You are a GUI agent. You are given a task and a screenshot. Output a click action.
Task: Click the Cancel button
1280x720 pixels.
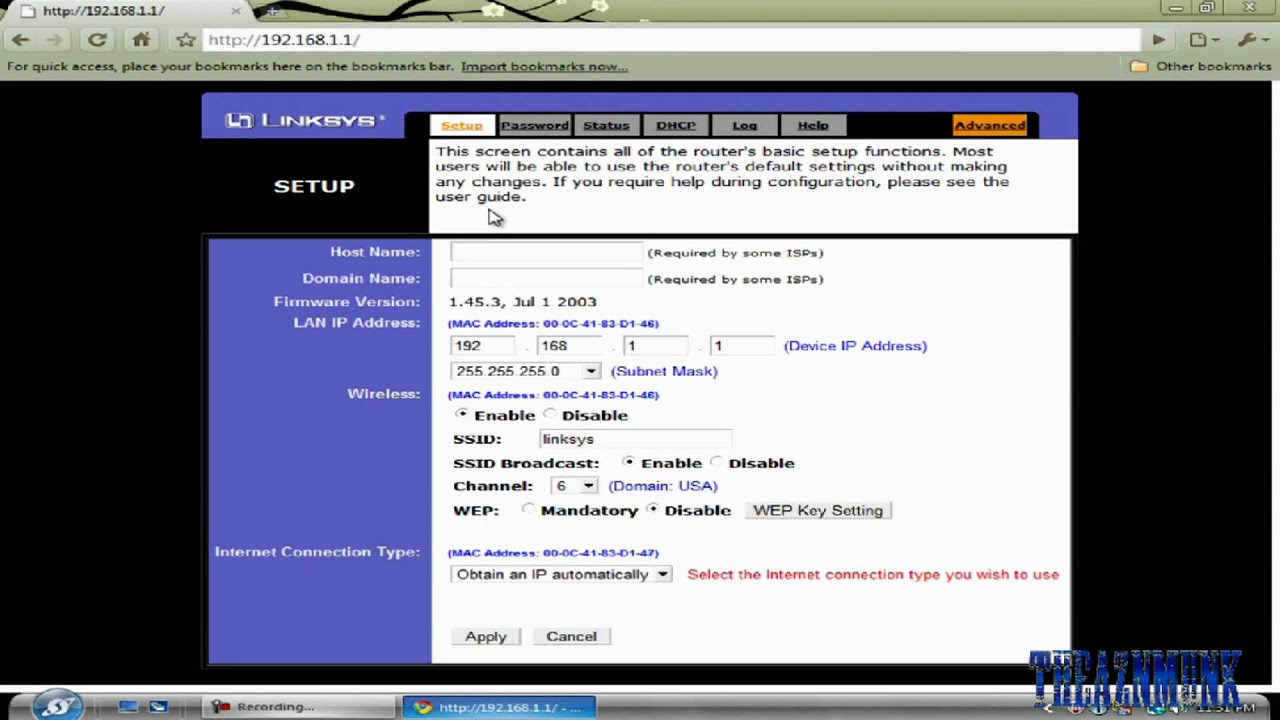571,636
